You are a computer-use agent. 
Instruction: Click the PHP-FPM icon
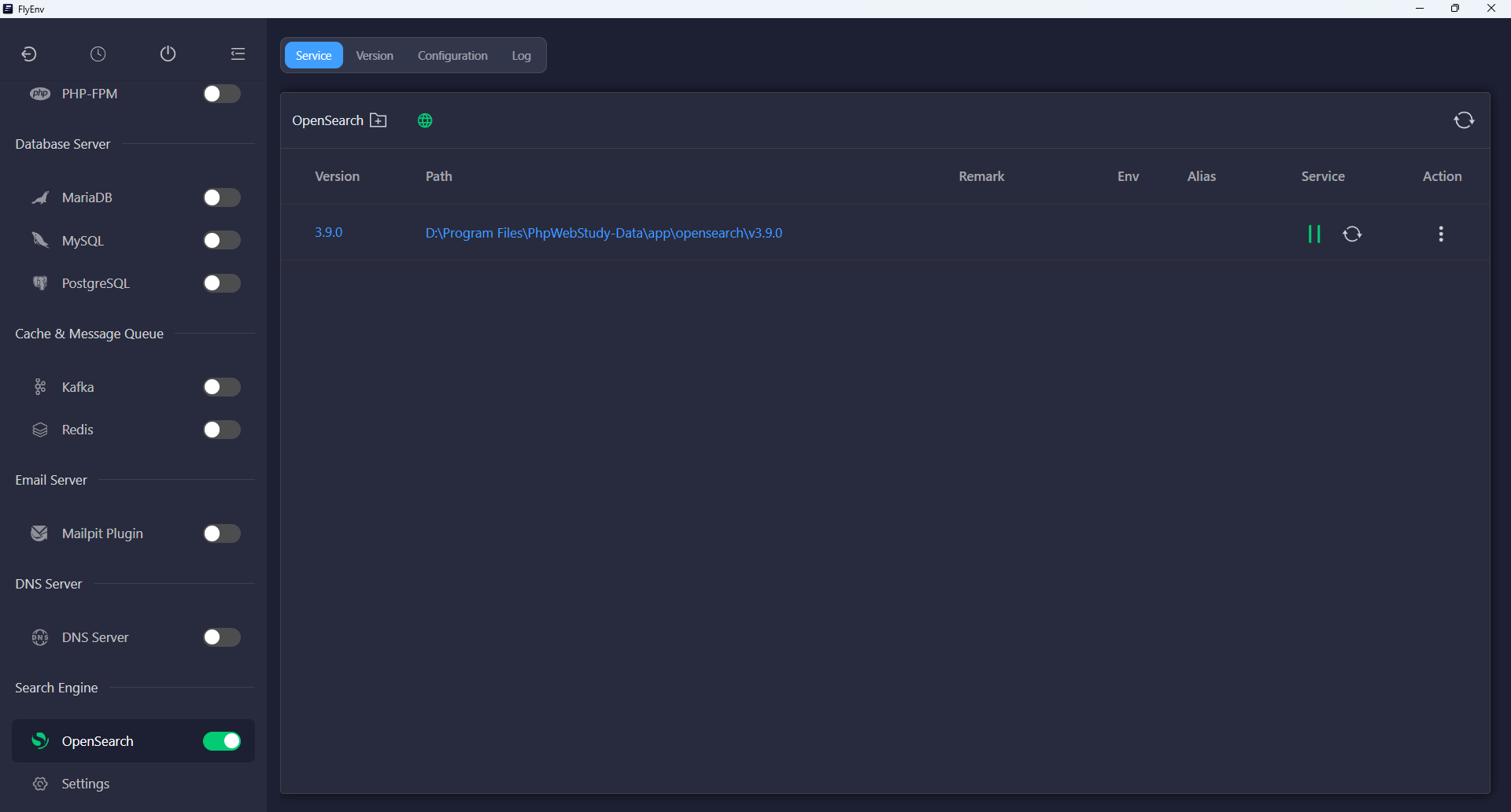[40, 94]
